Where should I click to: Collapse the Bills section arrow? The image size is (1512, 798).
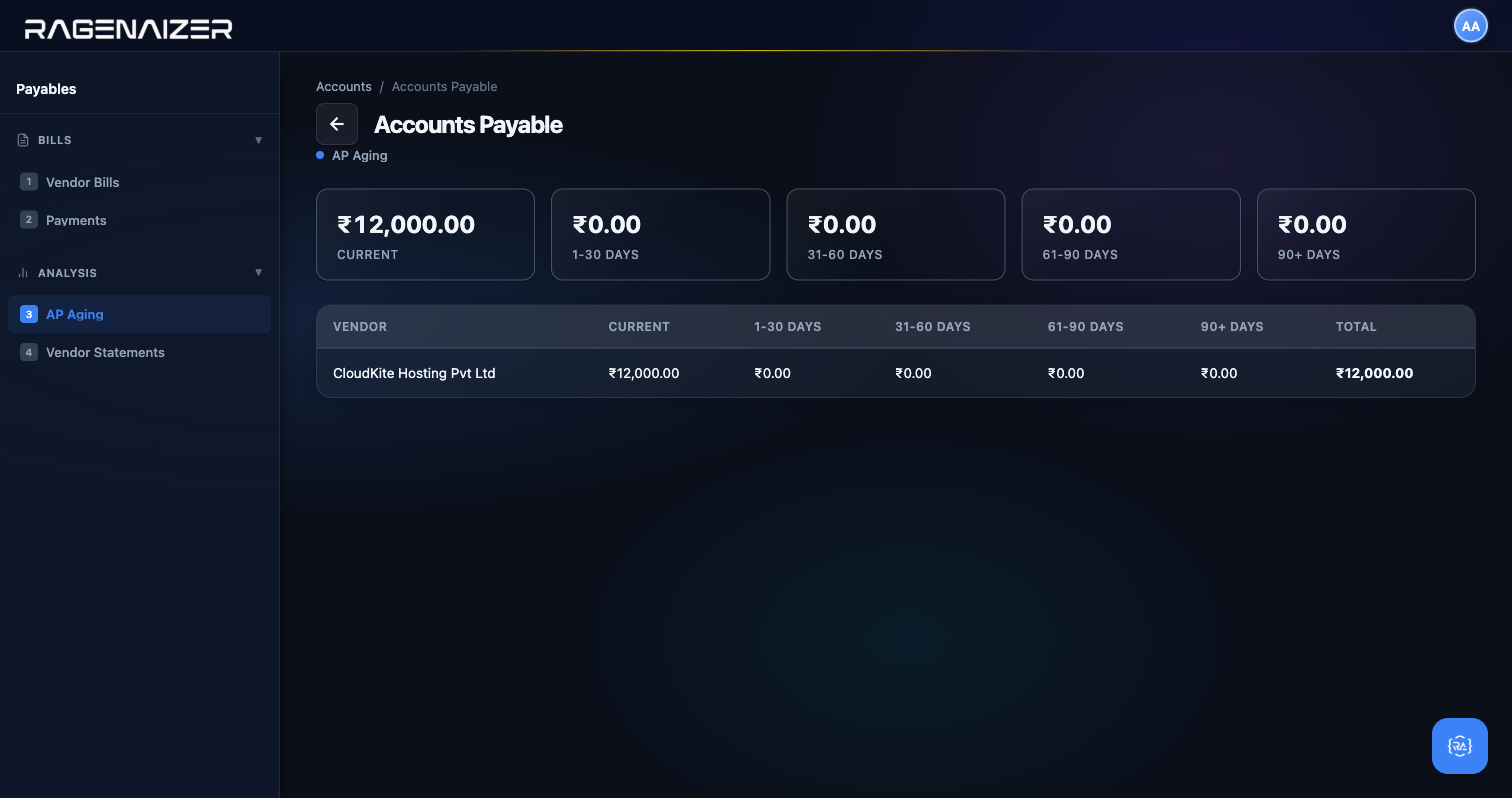[259, 140]
